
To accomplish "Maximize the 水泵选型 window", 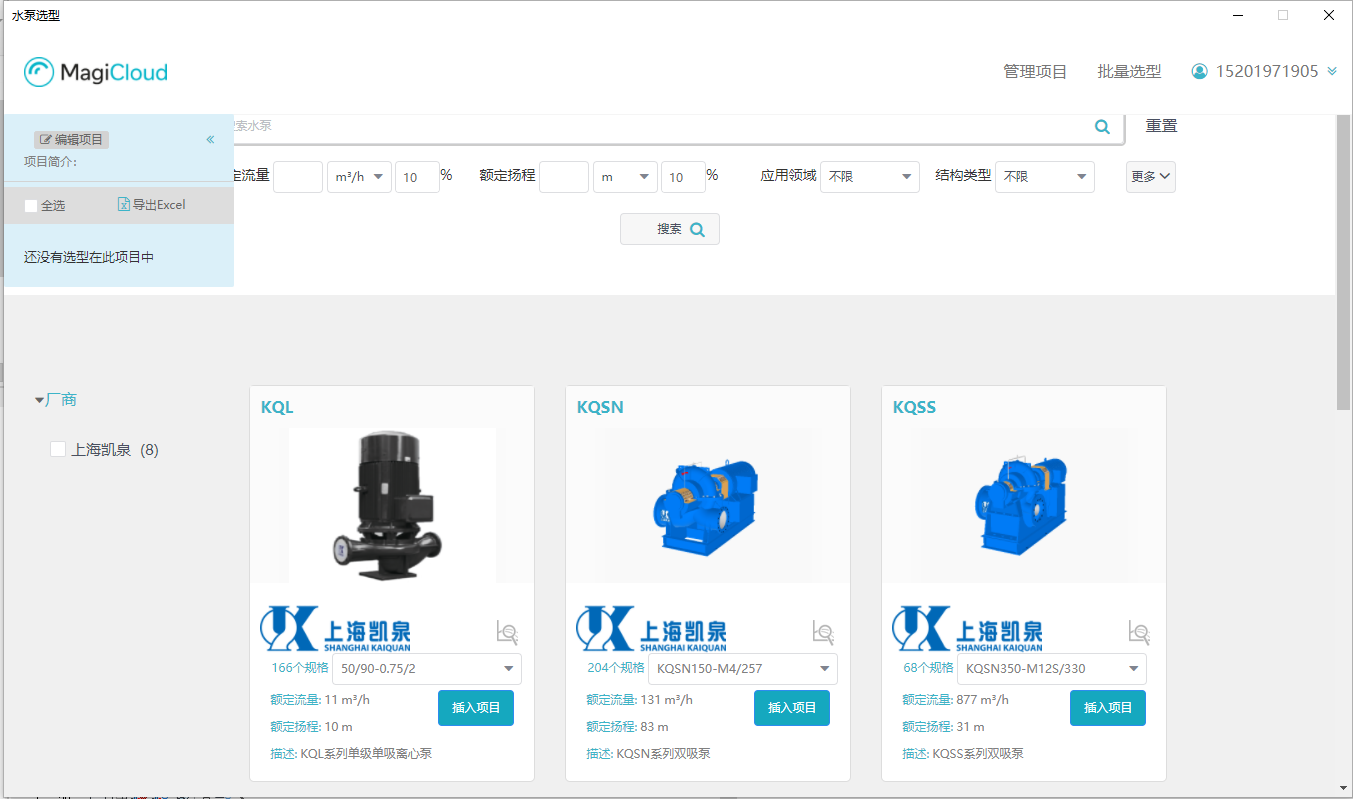I will pos(1283,15).
